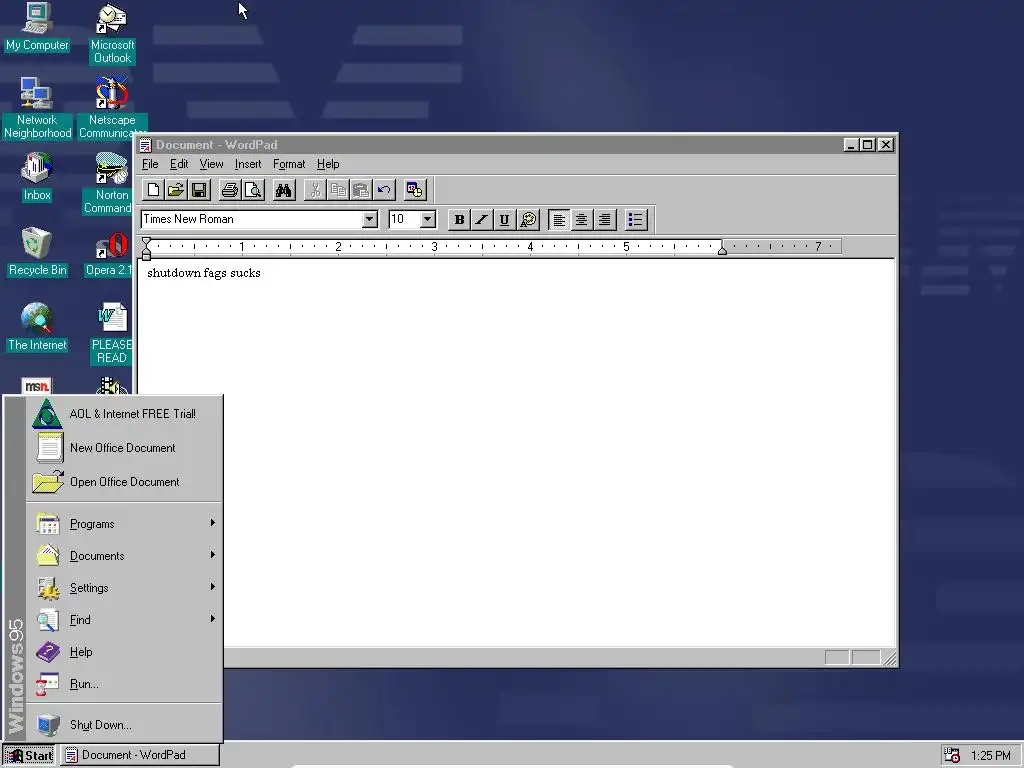Open the View menu

pos(211,164)
